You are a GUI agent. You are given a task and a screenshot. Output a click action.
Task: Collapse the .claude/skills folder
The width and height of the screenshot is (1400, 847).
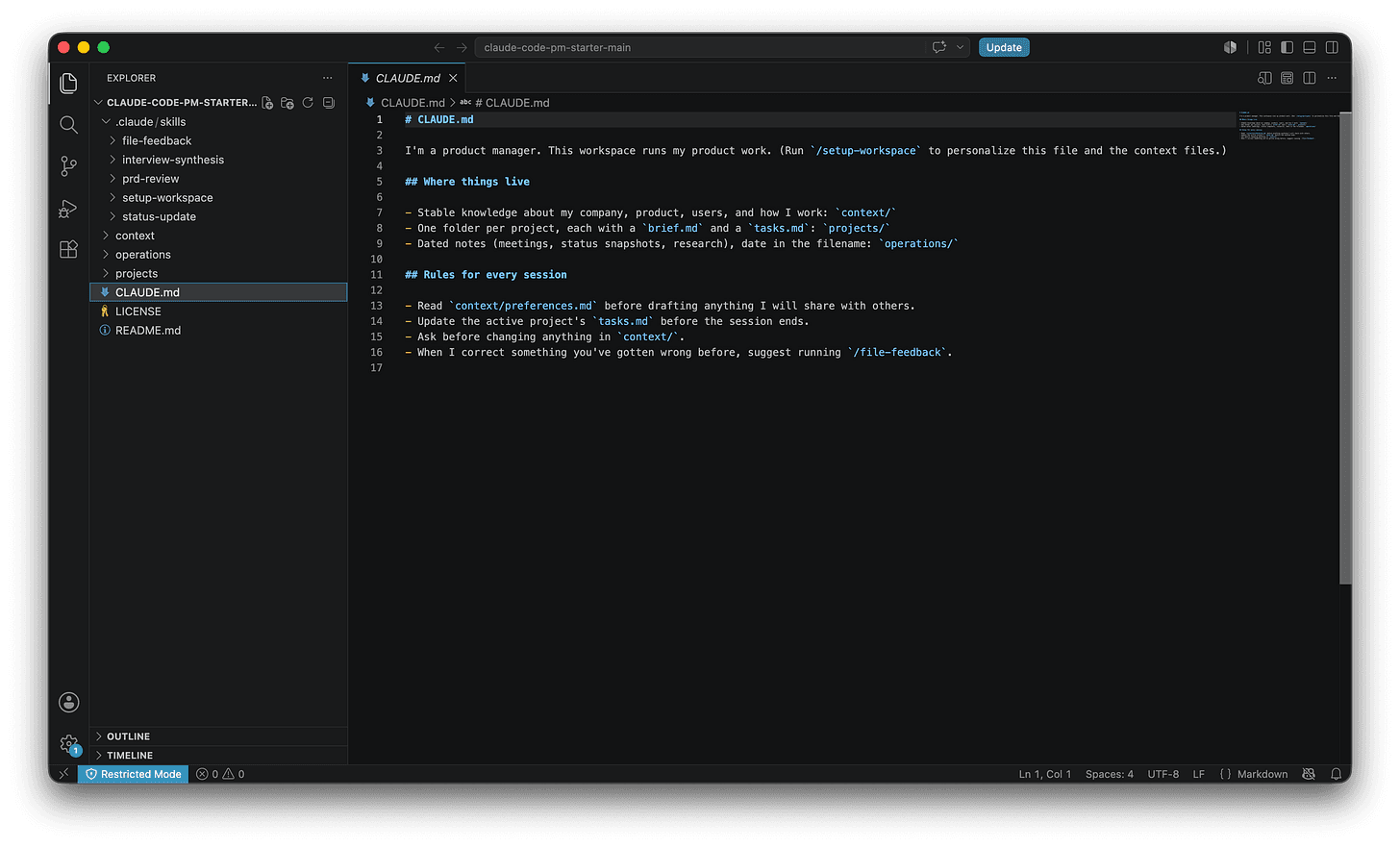click(x=218, y=122)
